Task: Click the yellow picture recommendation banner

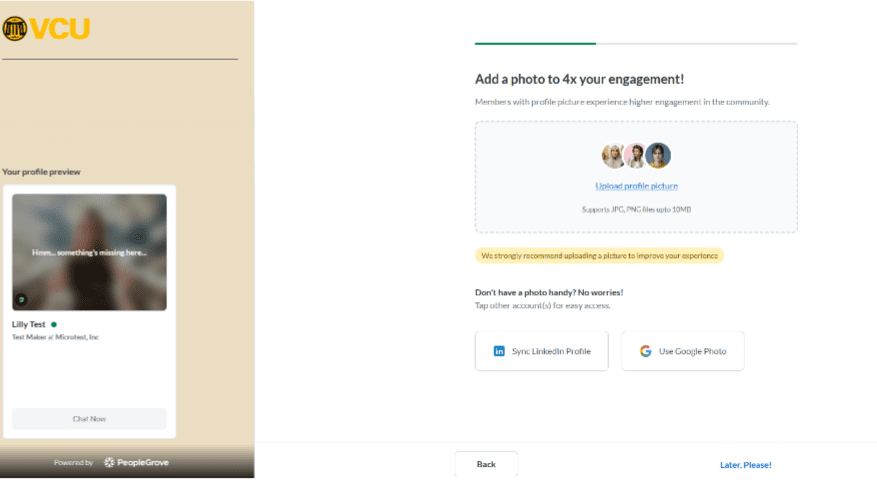Action: [x=599, y=256]
